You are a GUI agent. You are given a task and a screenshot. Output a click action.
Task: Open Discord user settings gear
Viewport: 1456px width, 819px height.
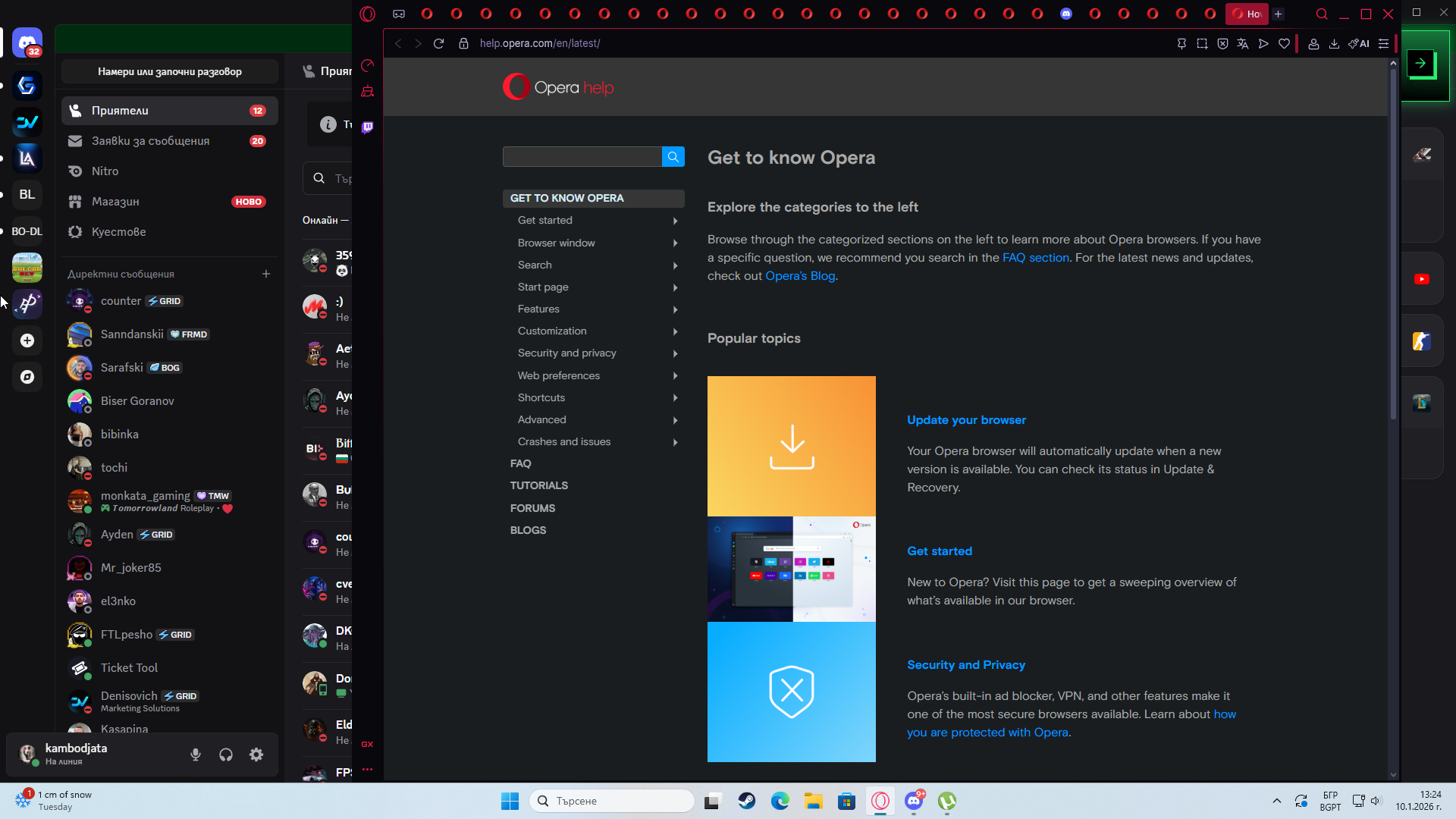point(256,755)
